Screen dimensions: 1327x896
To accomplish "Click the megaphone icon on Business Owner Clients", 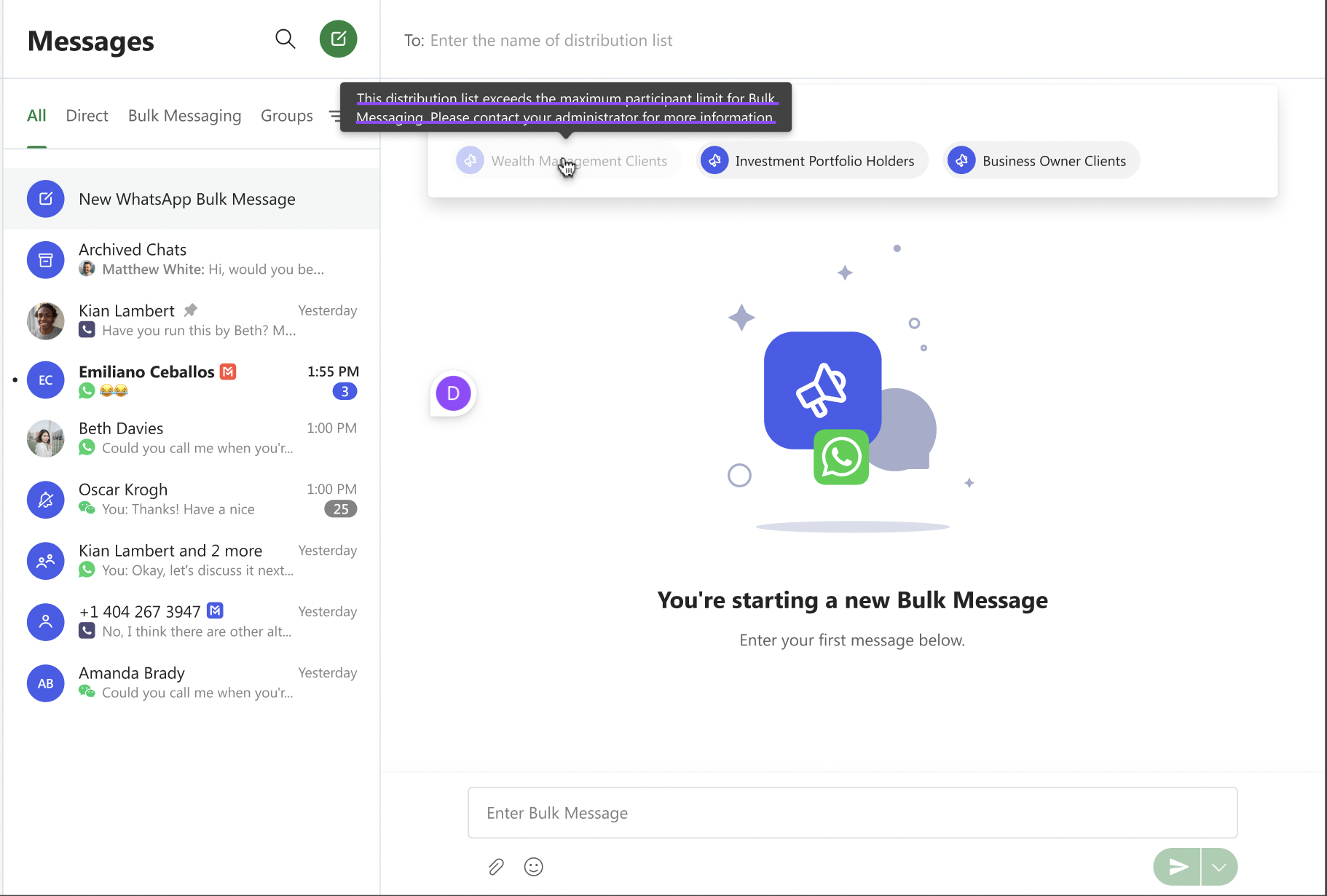I will (962, 160).
